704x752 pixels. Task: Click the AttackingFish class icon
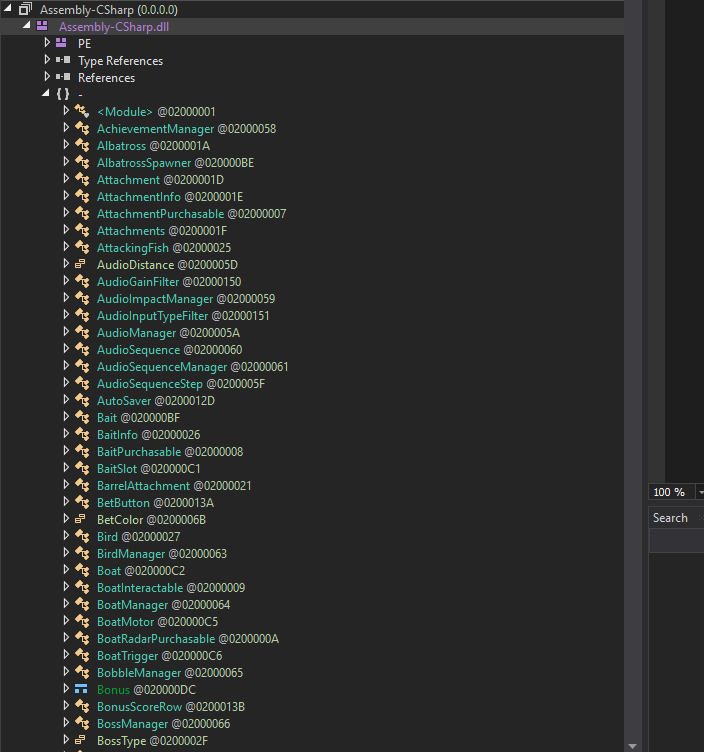tap(82, 247)
